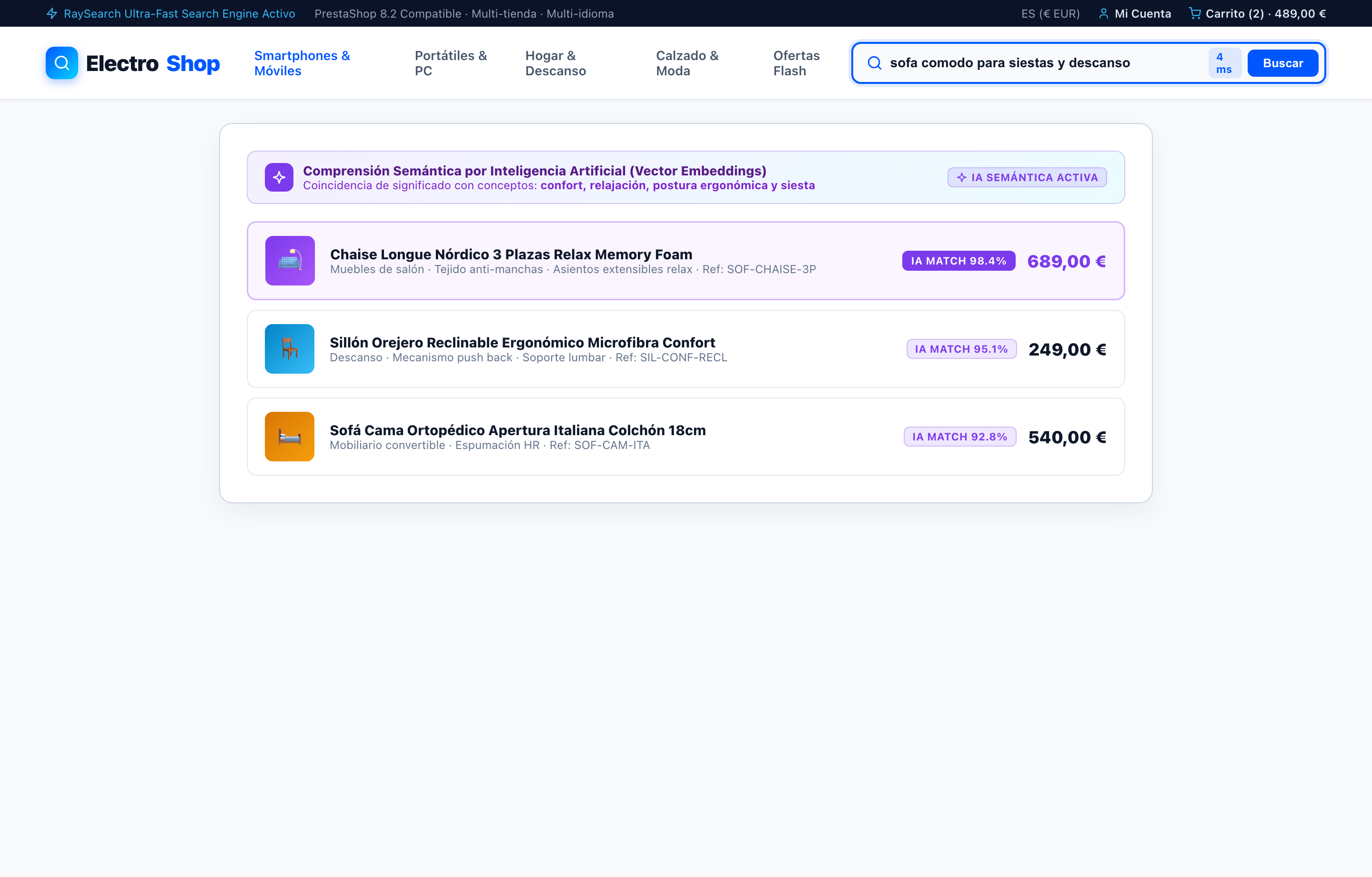1372x877 pixels.
Task: Open Calzado & Moda category
Action: click(x=687, y=63)
